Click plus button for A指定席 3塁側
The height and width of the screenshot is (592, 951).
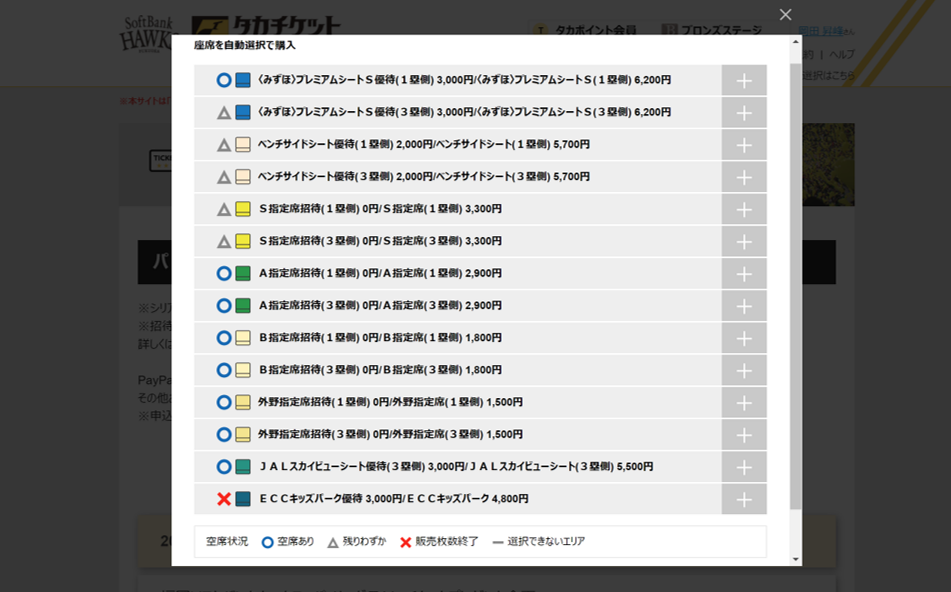point(743,306)
